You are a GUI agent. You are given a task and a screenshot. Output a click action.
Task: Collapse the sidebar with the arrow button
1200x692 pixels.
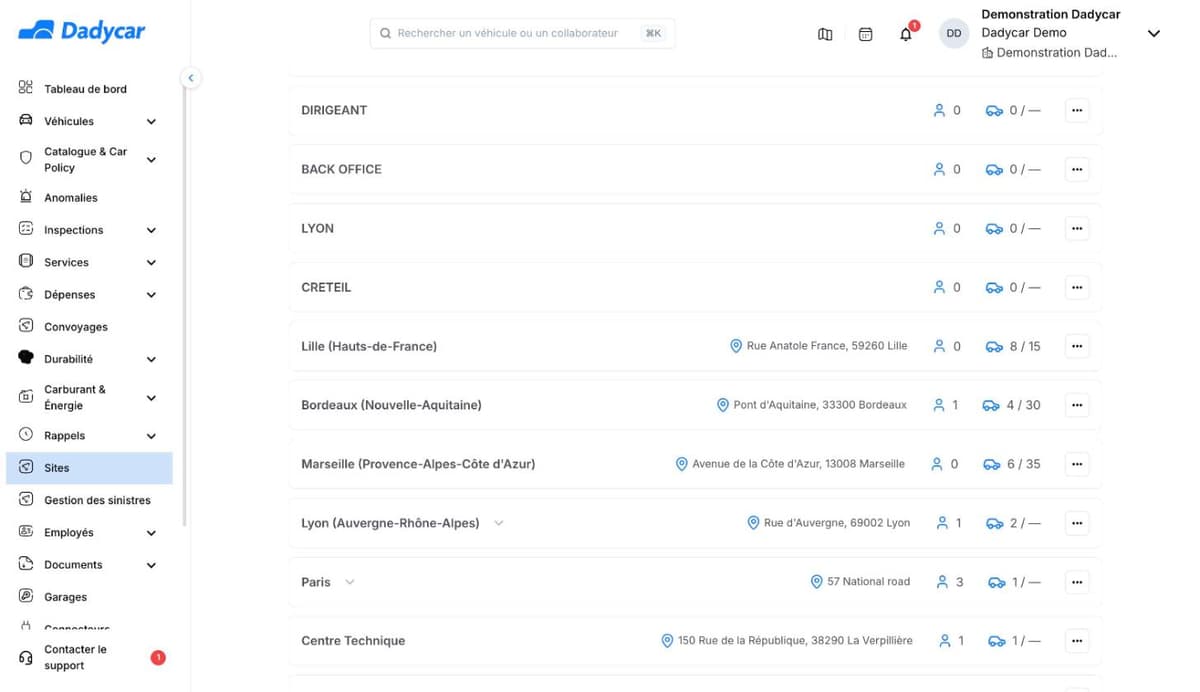click(x=190, y=78)
